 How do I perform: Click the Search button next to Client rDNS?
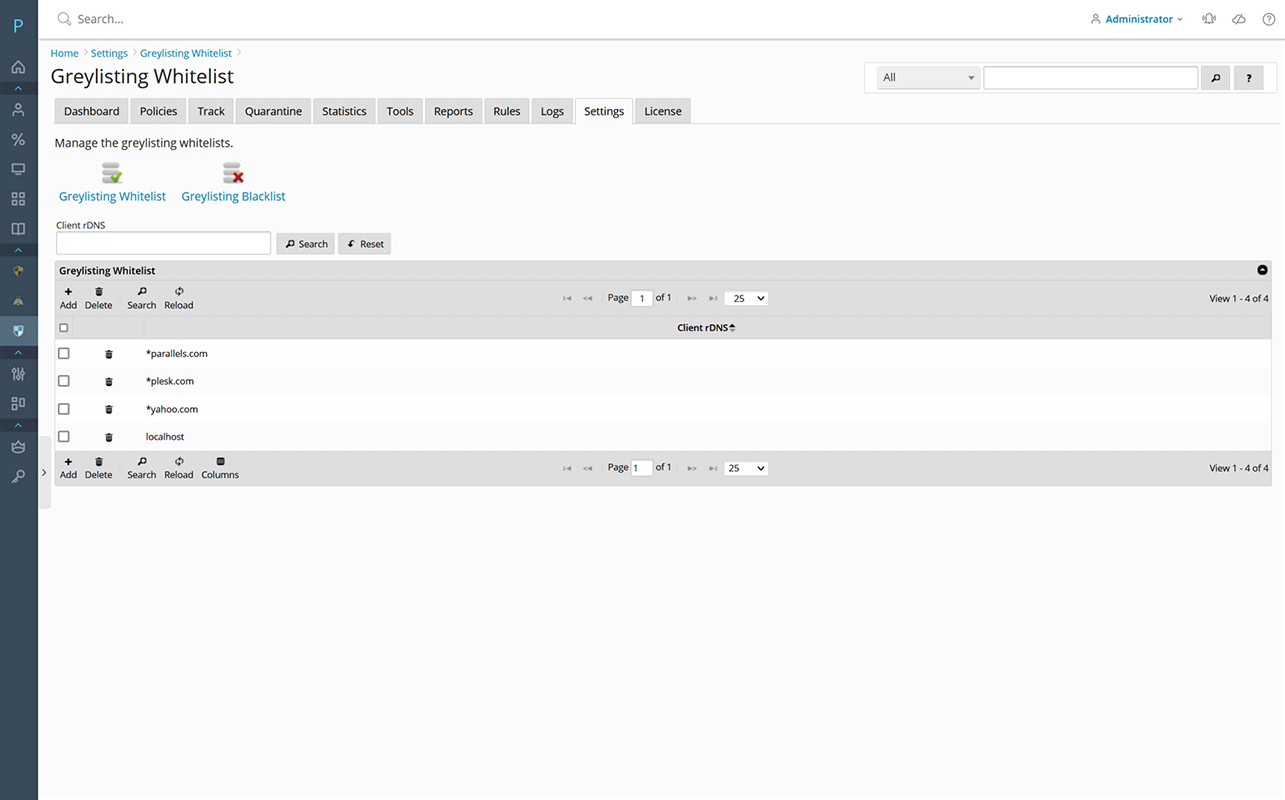click(x=305, y=244)
